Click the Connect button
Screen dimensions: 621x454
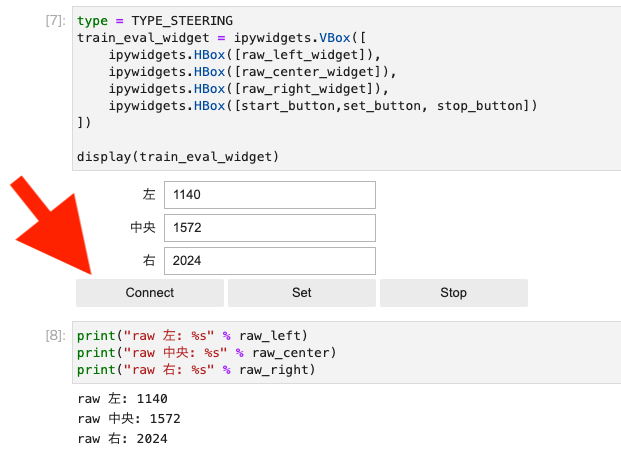(150, 293)
